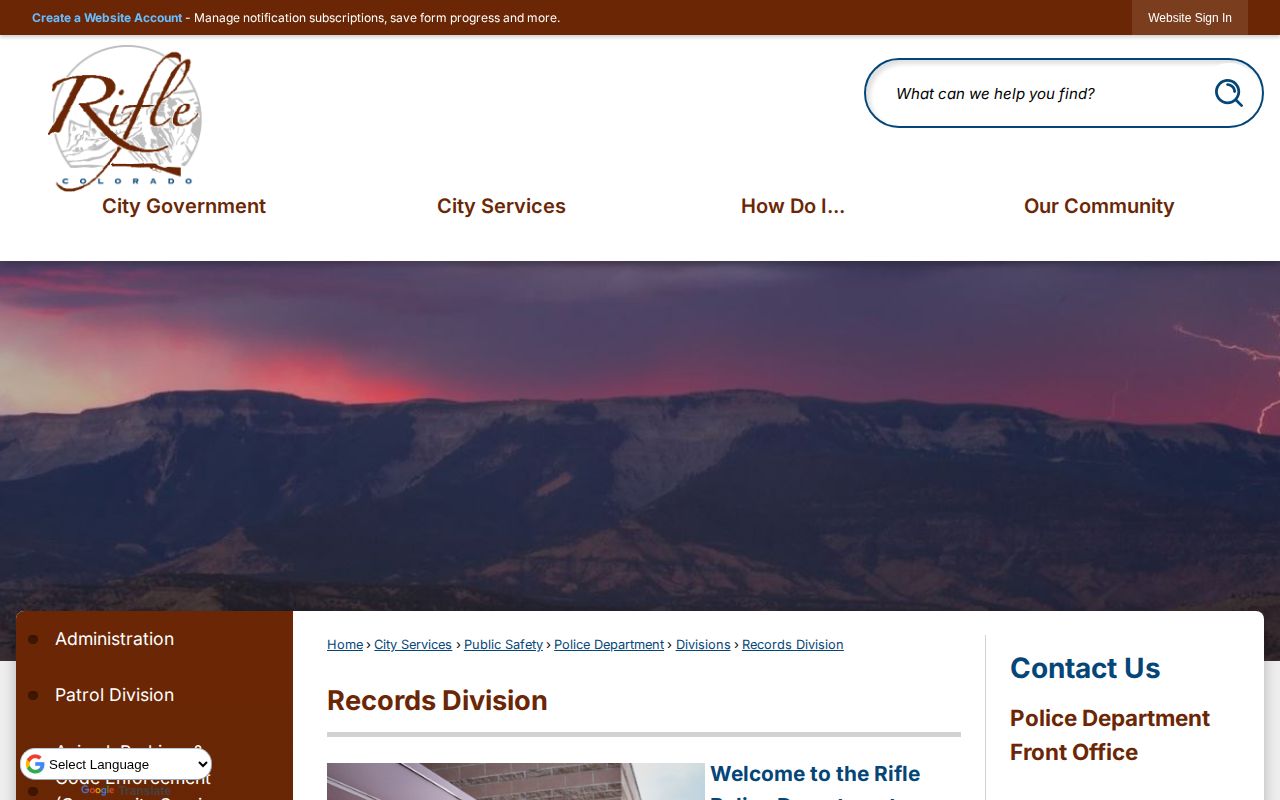Open Administration in the side menu
This screenshot has width=1280, height=800.
(114, 639)
